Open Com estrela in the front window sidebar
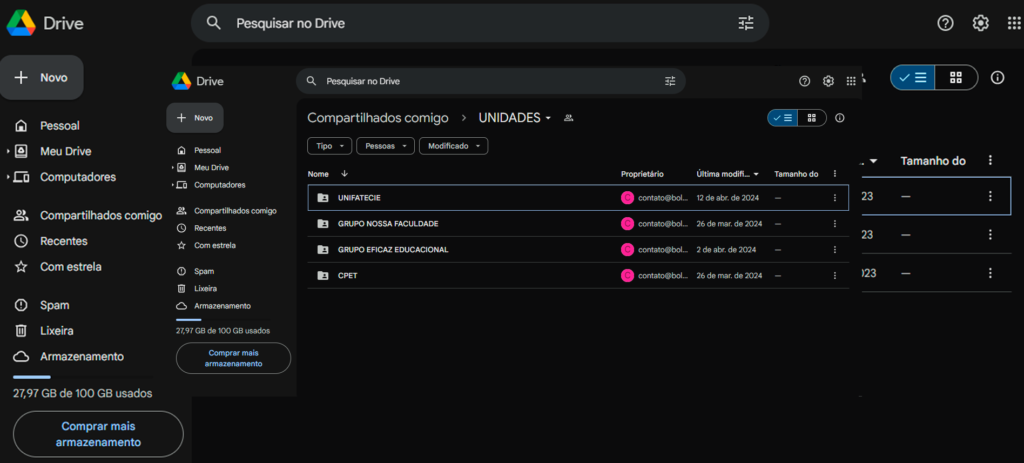Image resolution: width=1024 pixels, height=463 pixels. 206,246
